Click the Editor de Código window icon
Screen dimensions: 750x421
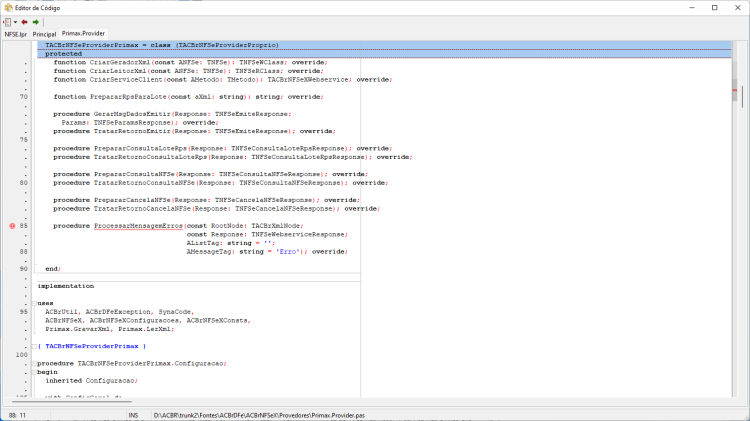(x=8, y=8)
